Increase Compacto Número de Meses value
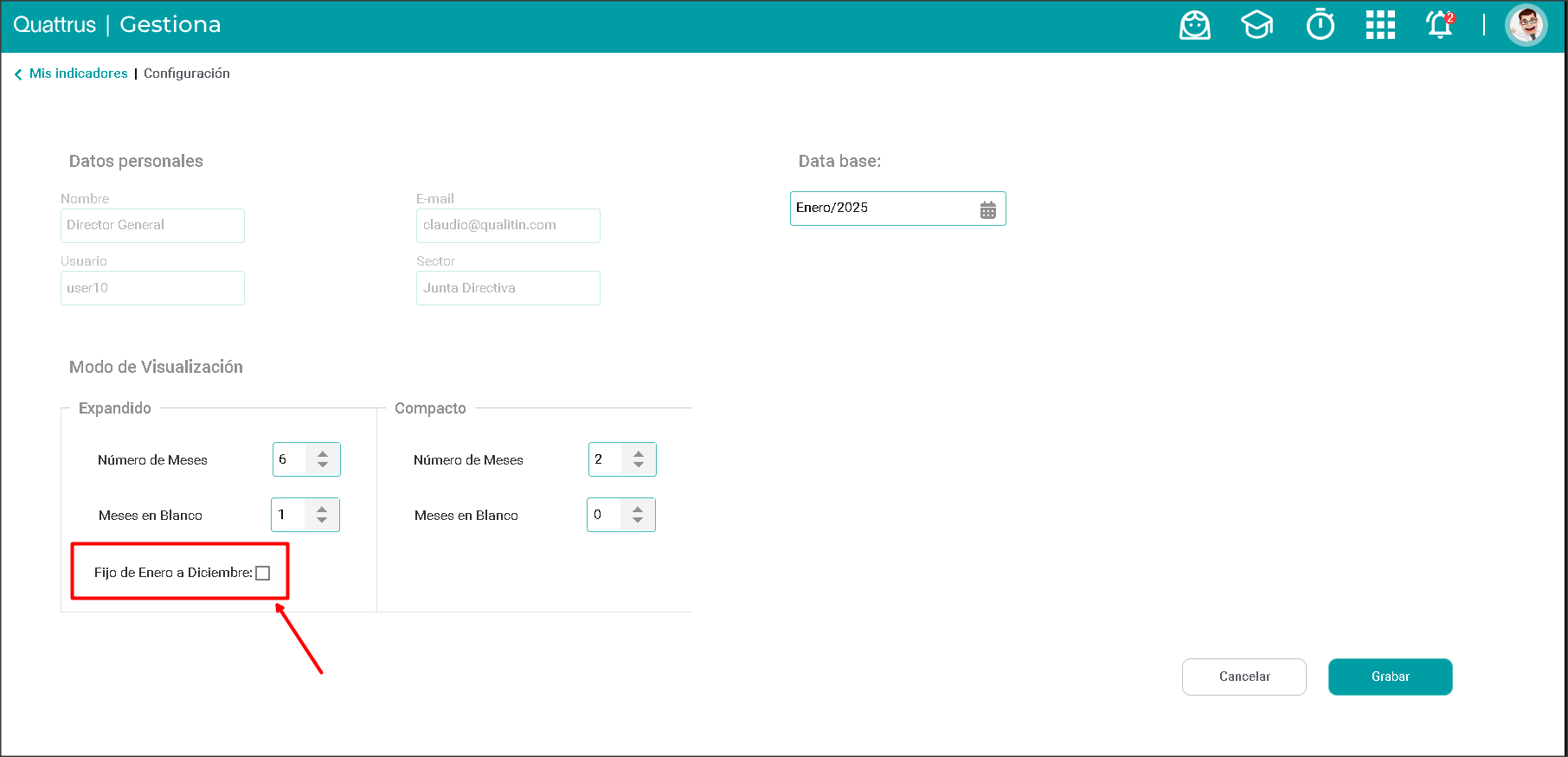Viewport: 1568px width, 757px height. point(639,453)
